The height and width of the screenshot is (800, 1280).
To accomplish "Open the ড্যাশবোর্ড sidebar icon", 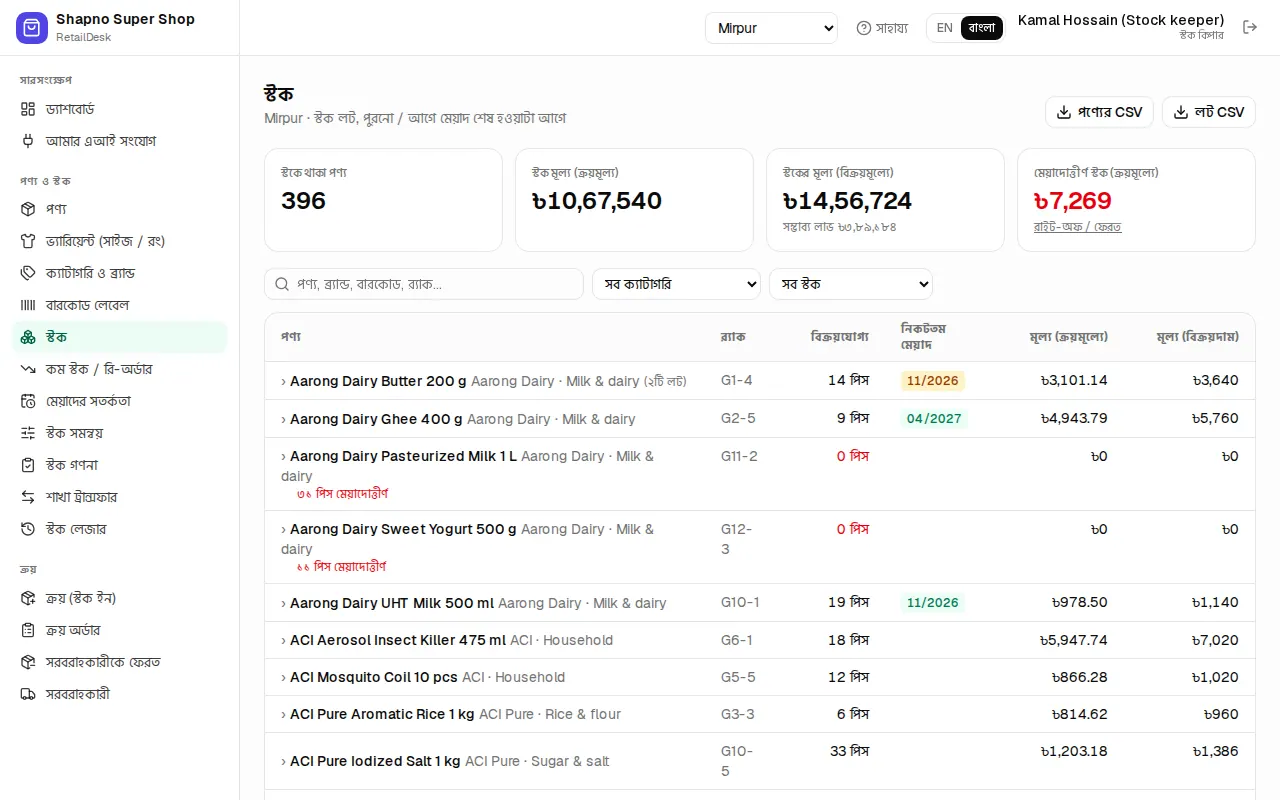I will point(28,109).
